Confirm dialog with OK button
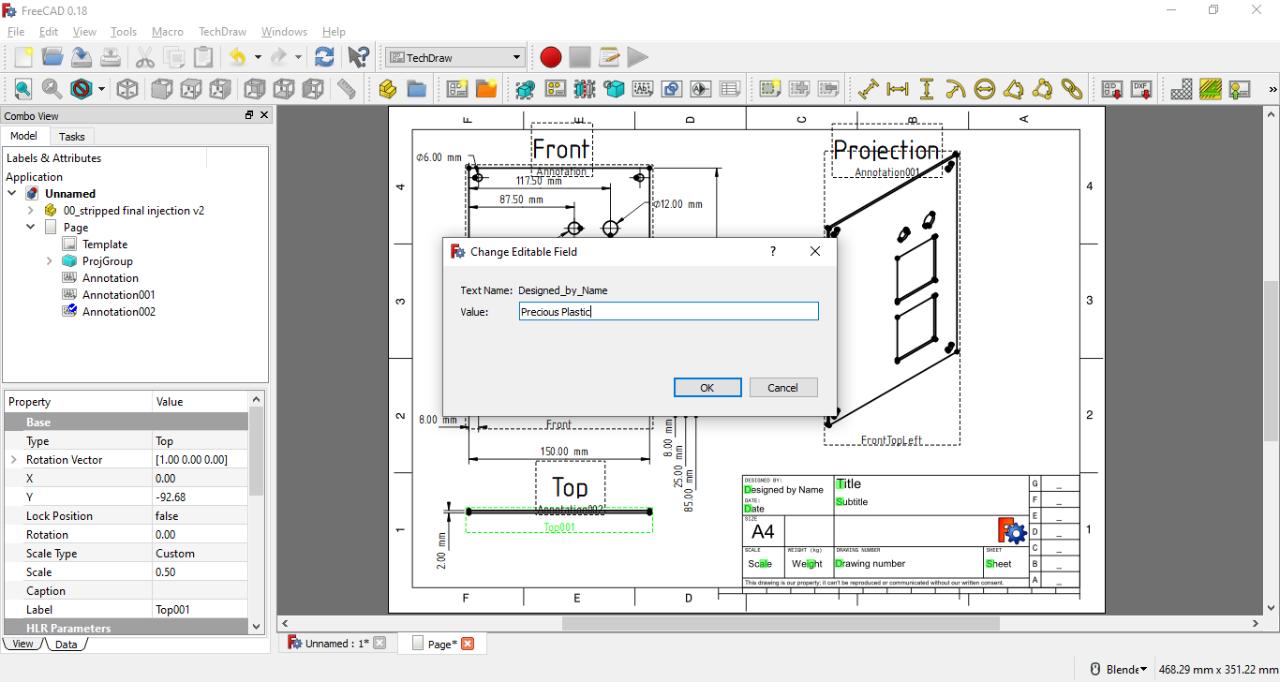Image resolution: width=1280 pixels, height=682 pixels. (x=707, y=388)
